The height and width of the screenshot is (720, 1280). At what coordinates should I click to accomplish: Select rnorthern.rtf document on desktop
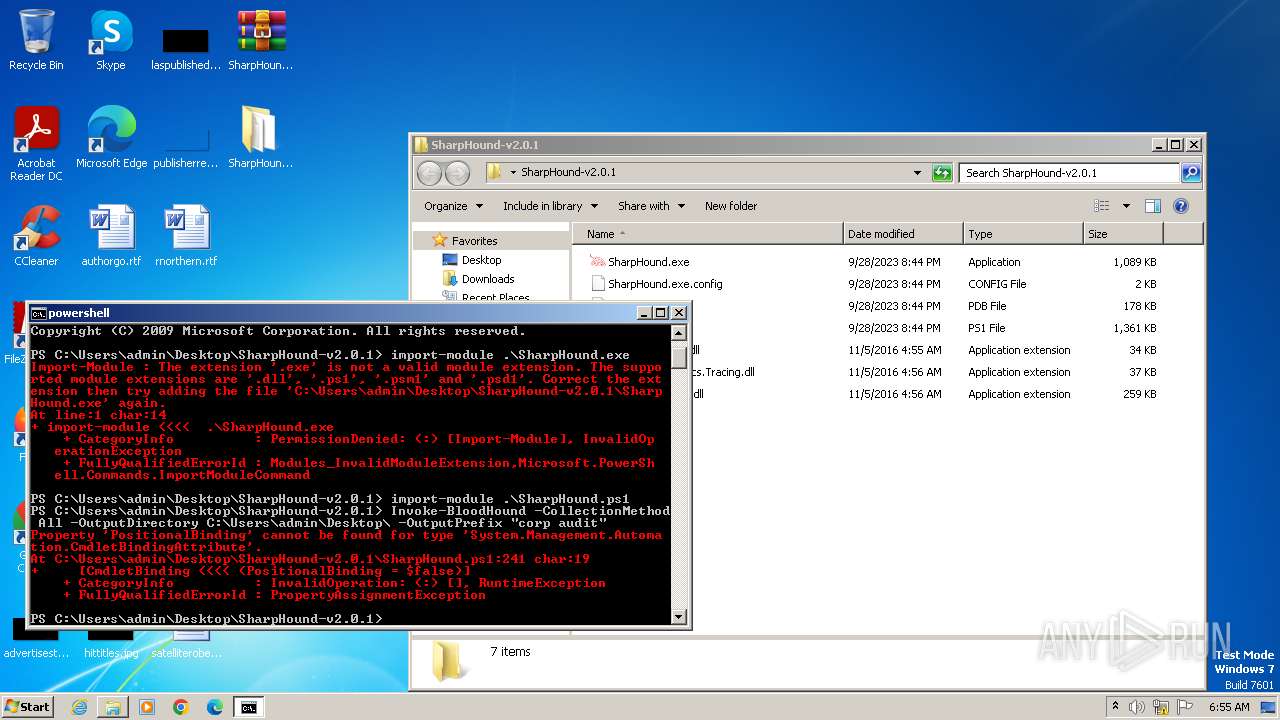click(x=186, y=236)
